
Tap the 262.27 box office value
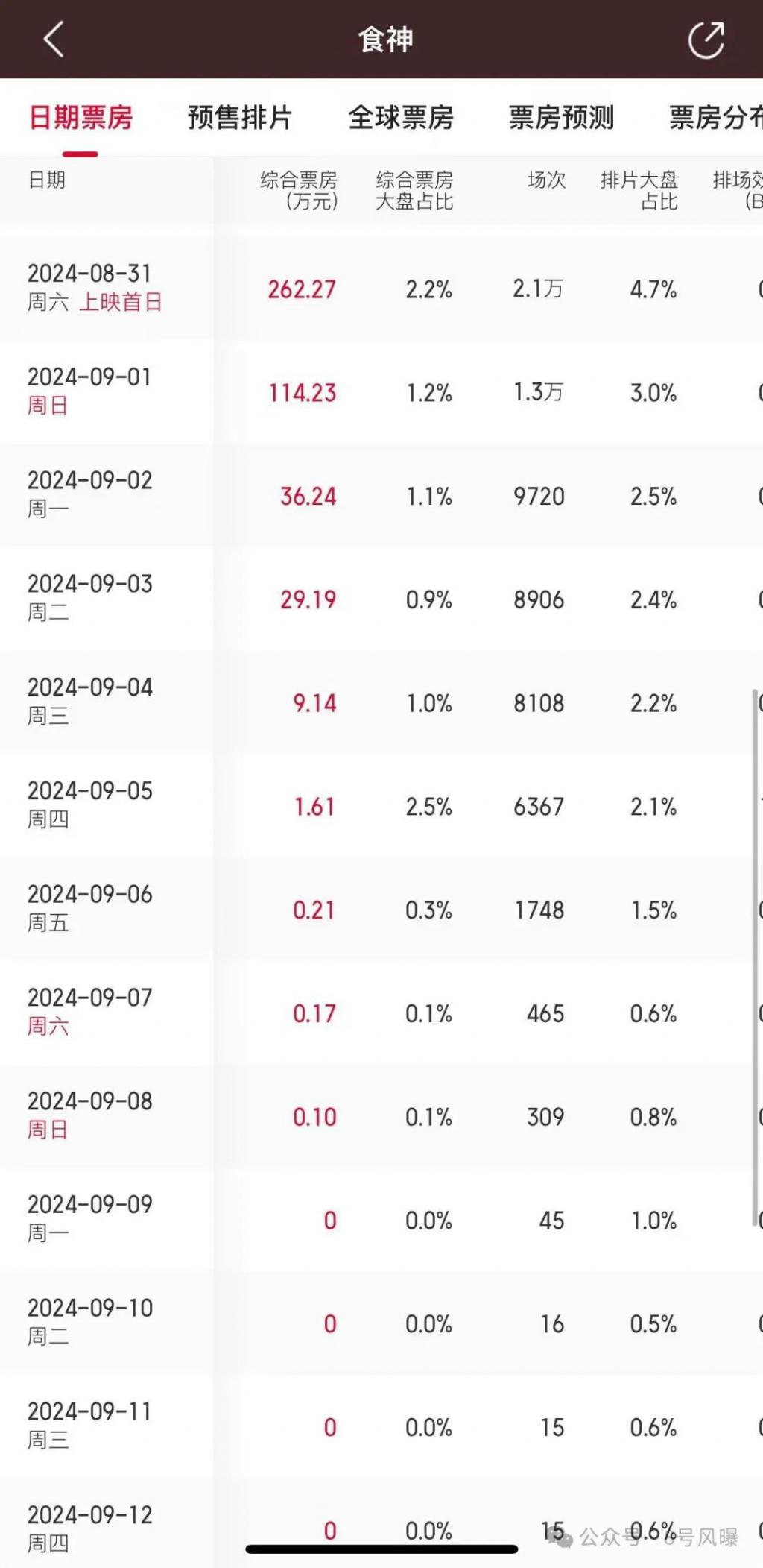pos(302,289)
